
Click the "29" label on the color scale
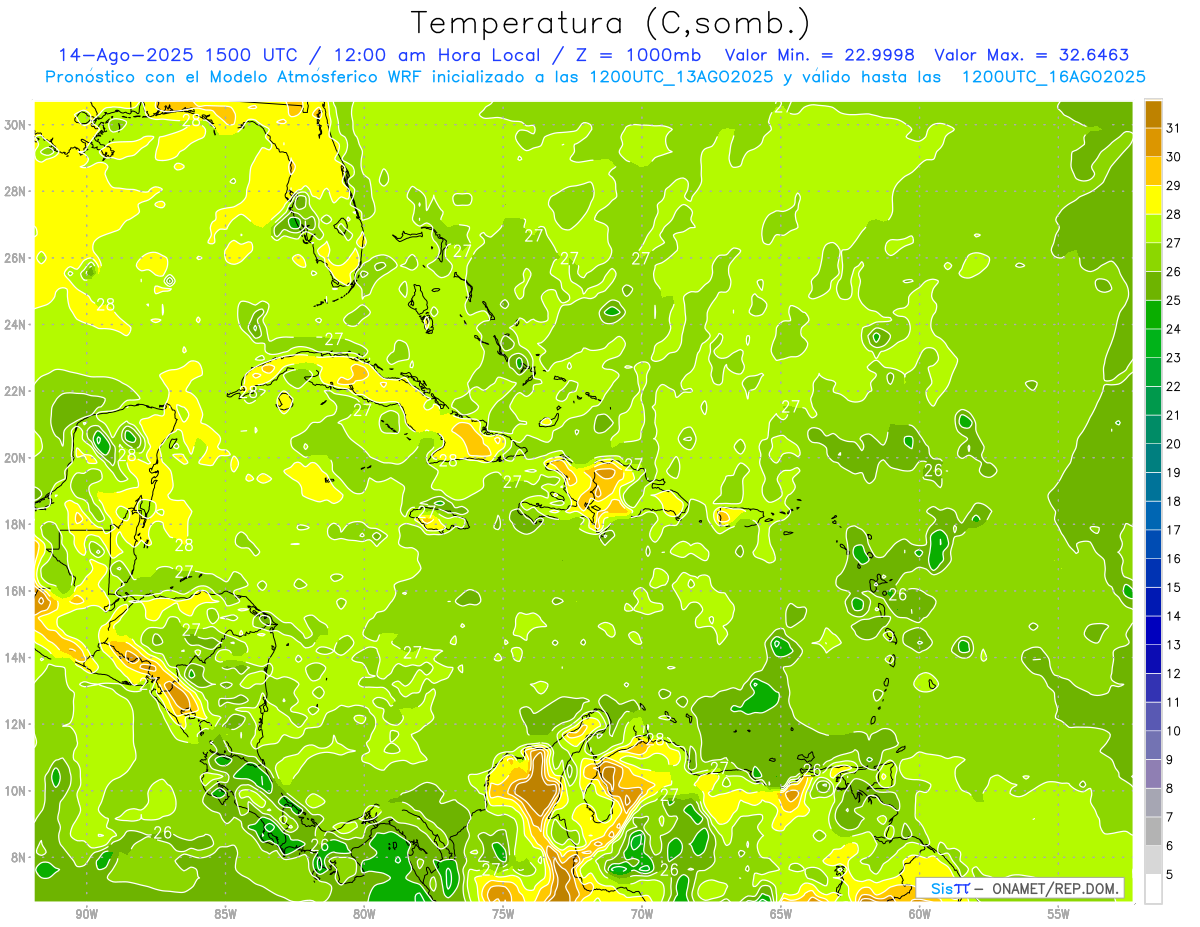pos(1174,185)
